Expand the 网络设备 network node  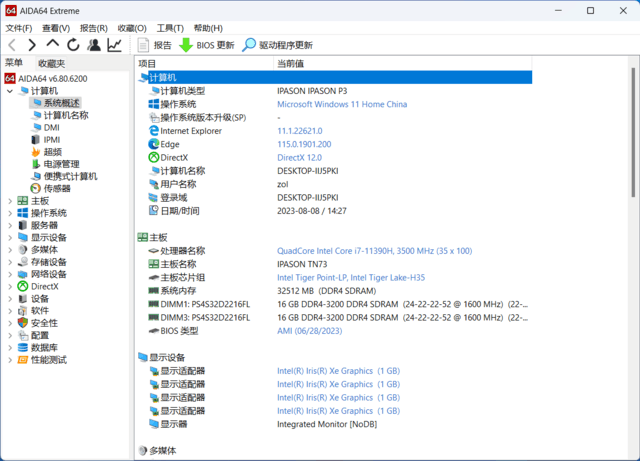click(x=10, y=274)
